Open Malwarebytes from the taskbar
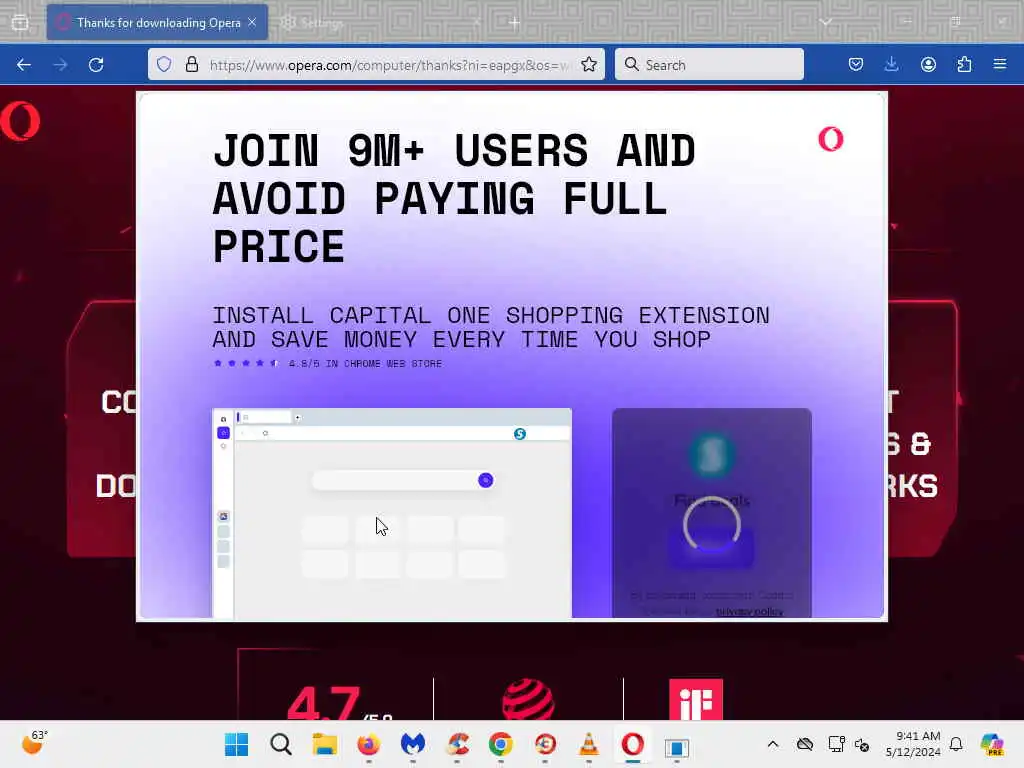The image size is (1024, 768). [413, 744]
